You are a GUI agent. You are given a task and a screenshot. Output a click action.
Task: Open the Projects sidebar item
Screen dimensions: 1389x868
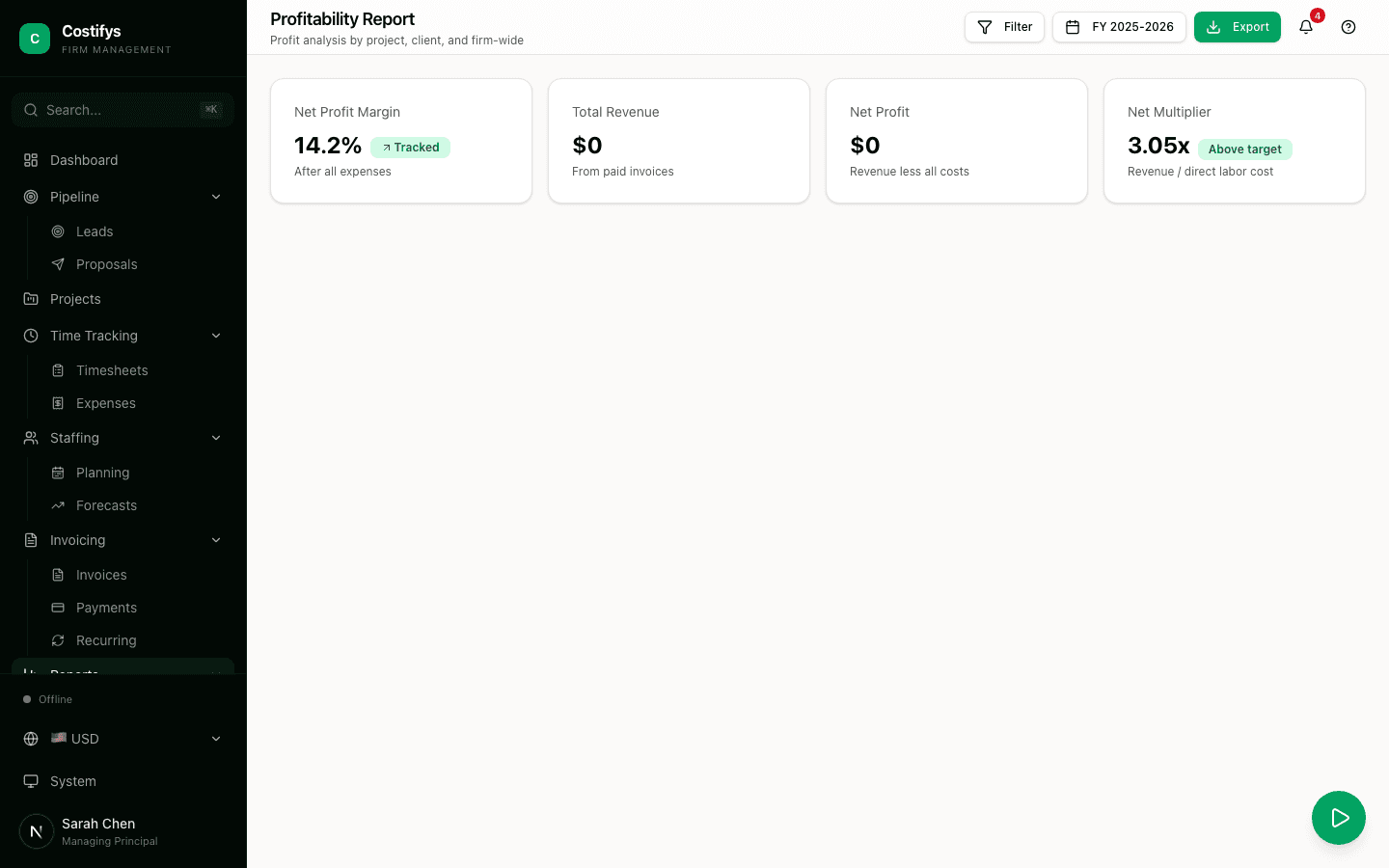coord(75,299)
